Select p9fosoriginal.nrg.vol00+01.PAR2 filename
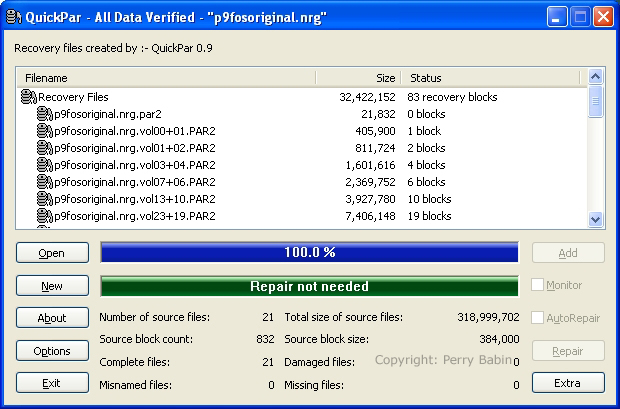Viewport: 620px width, 409px height. tap(135, 131)
